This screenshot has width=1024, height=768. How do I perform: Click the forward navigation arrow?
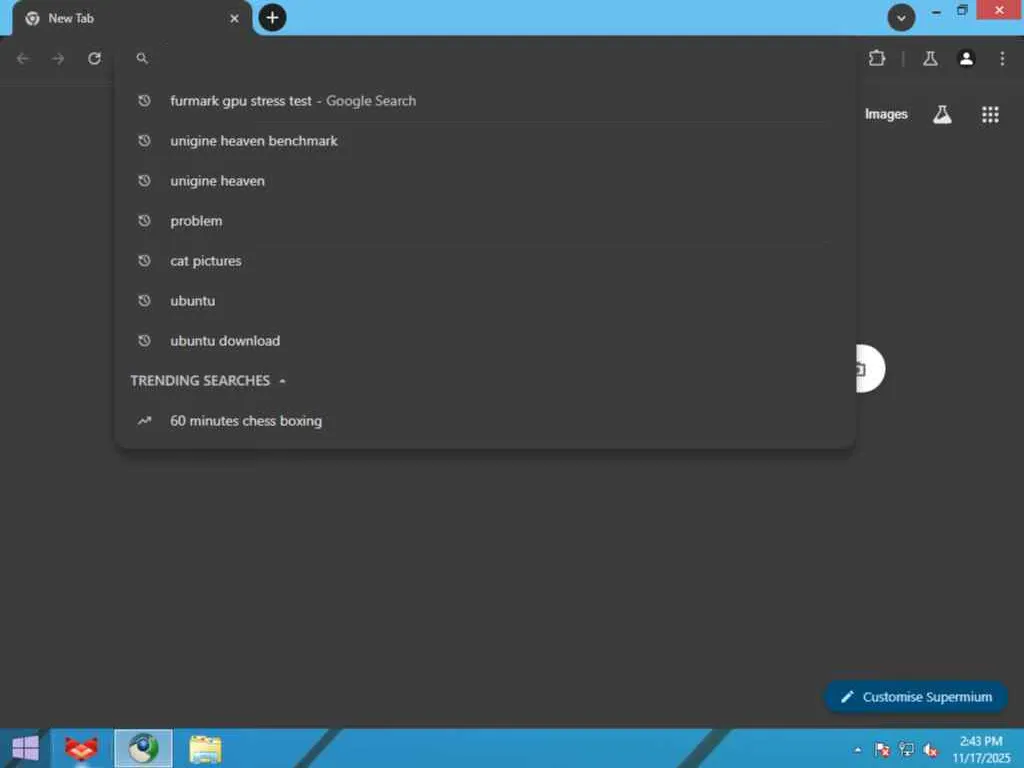pos(58,59)
